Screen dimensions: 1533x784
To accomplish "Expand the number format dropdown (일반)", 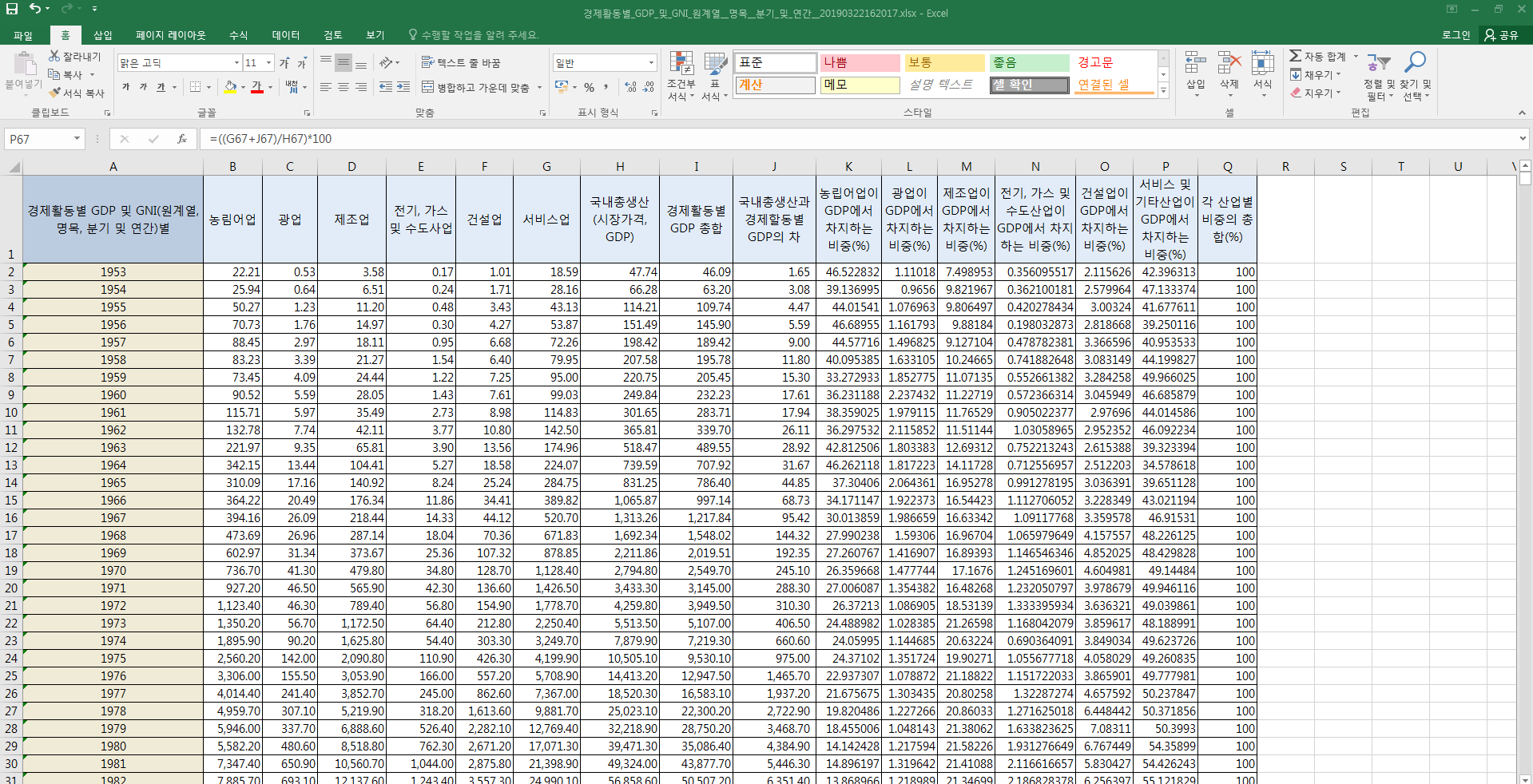I will [651, 62].
